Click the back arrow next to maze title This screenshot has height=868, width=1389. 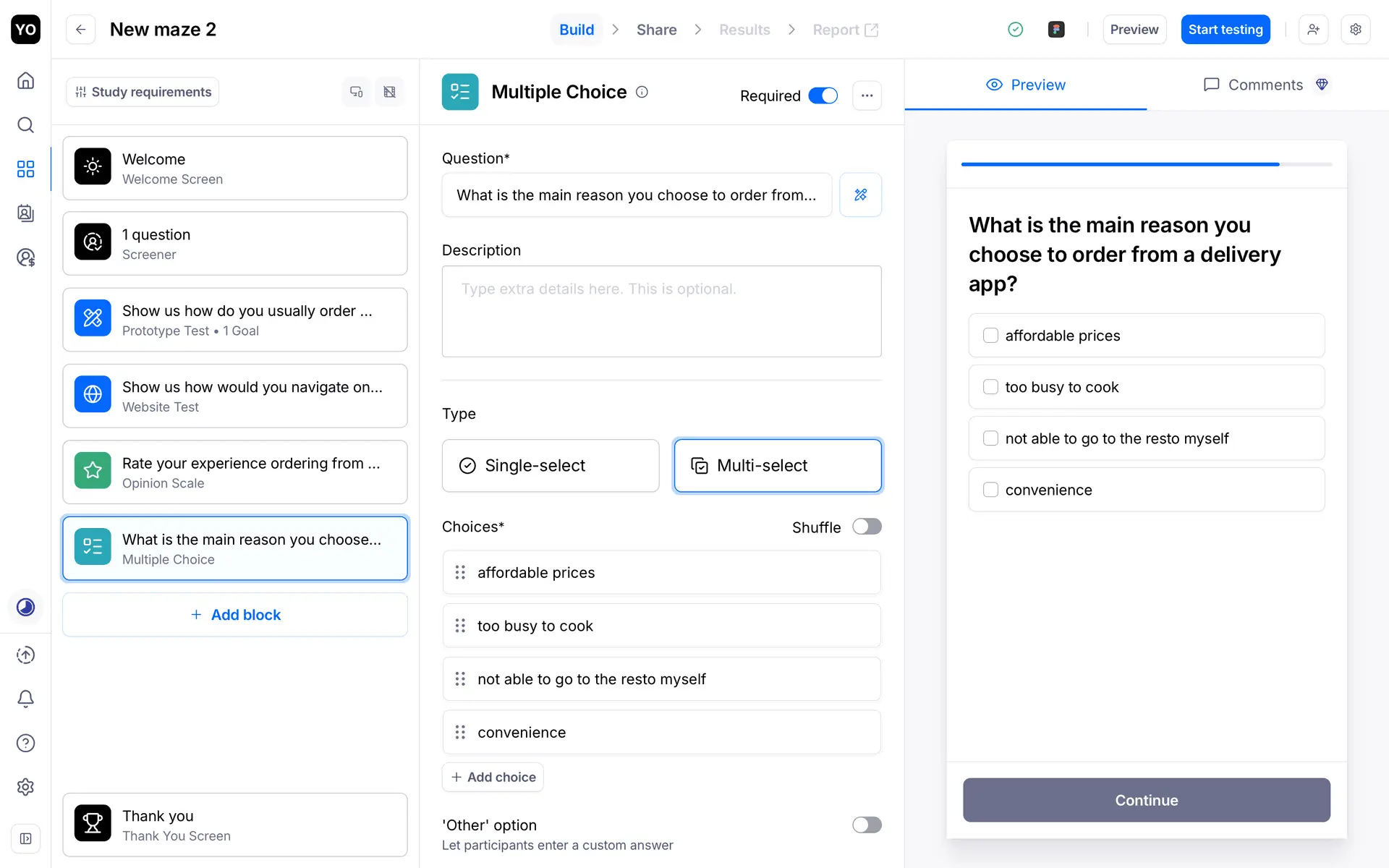(80, 30)
